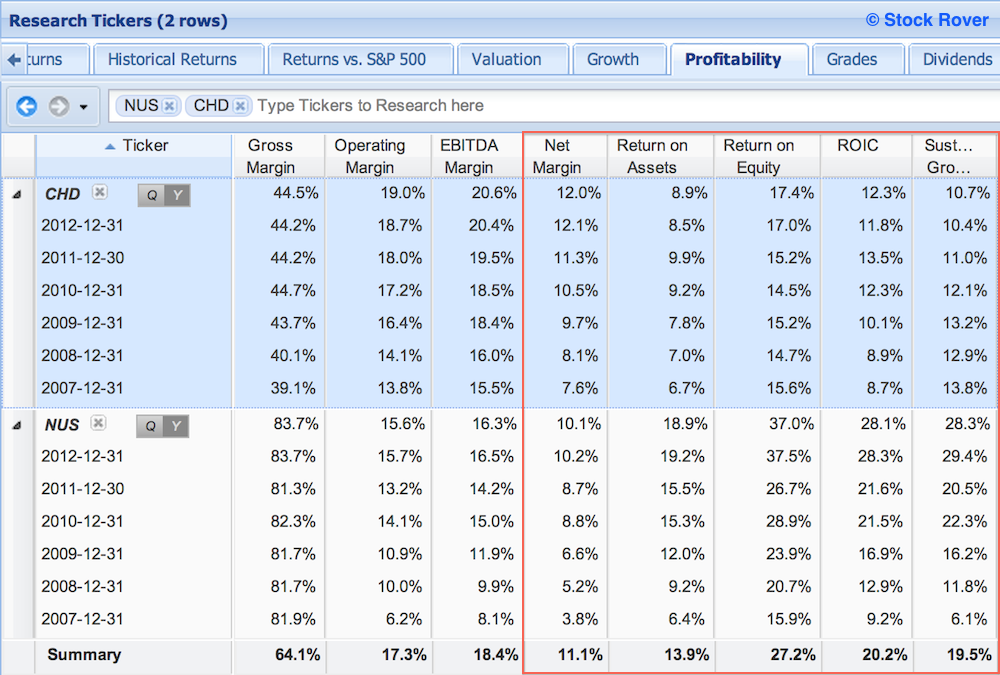Sort by EBITDA Margin column header
The image size is (1000, 675).
[476, 156]
